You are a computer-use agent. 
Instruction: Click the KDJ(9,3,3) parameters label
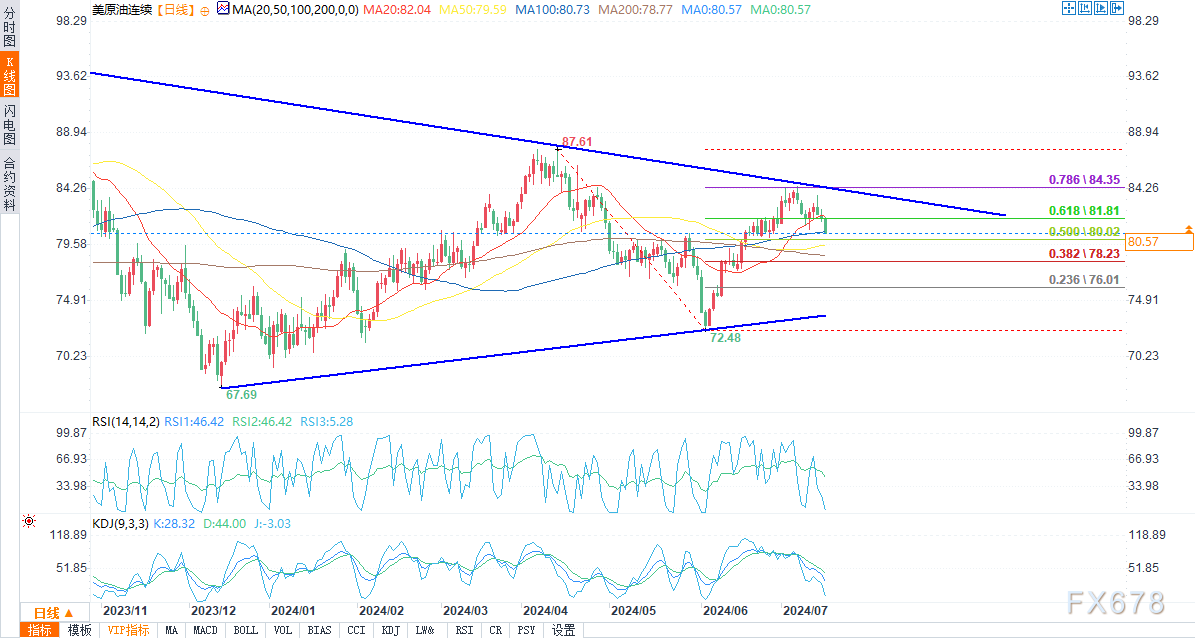(x=120, y=524)
